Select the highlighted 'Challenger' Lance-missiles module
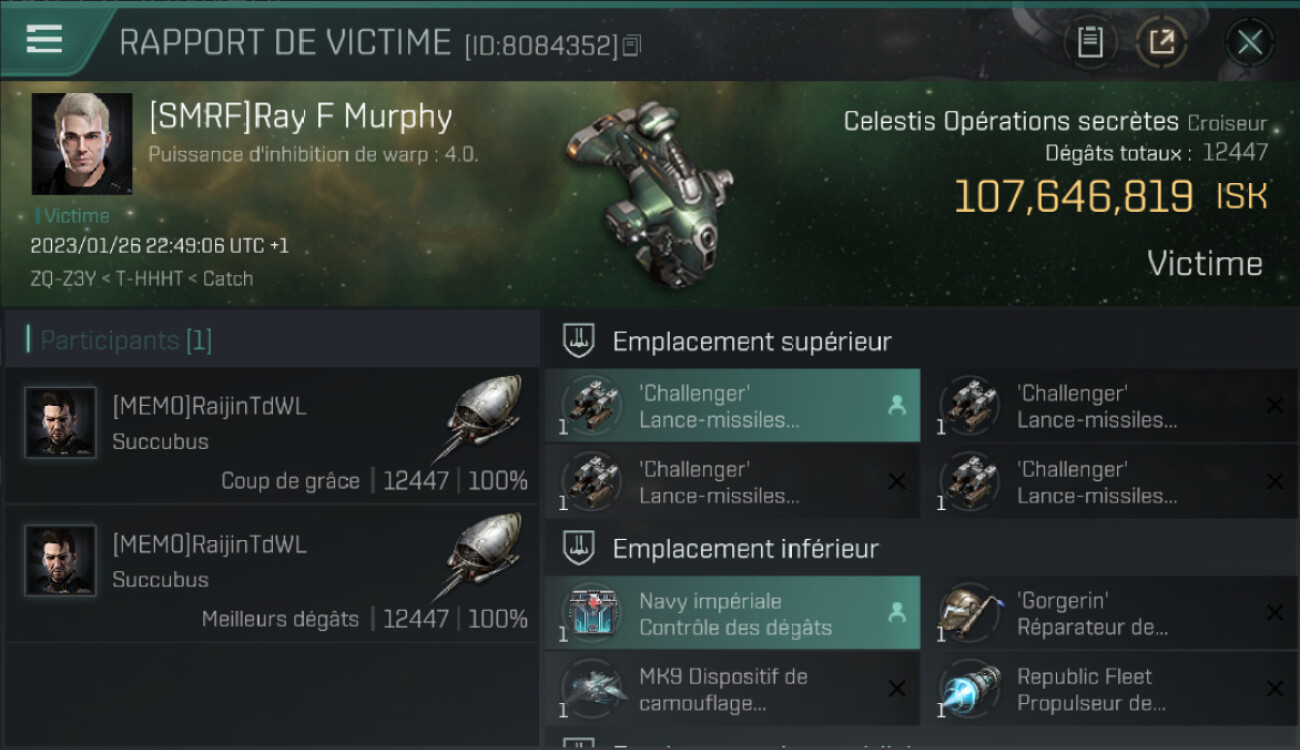The height and width of the screenshot is (750, 1300). tap(732, 406)
